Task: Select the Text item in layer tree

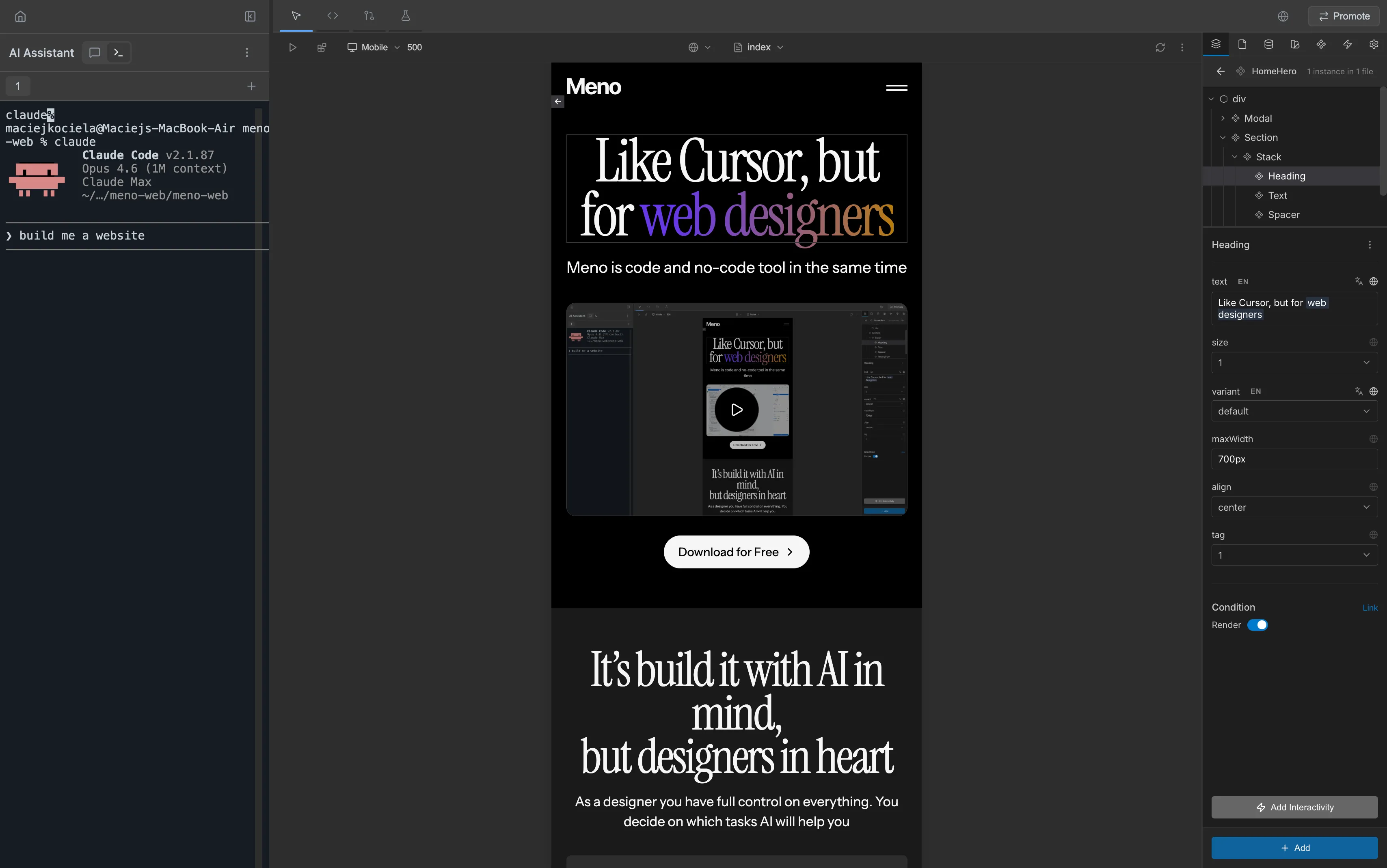Action: click(1277, 195)
